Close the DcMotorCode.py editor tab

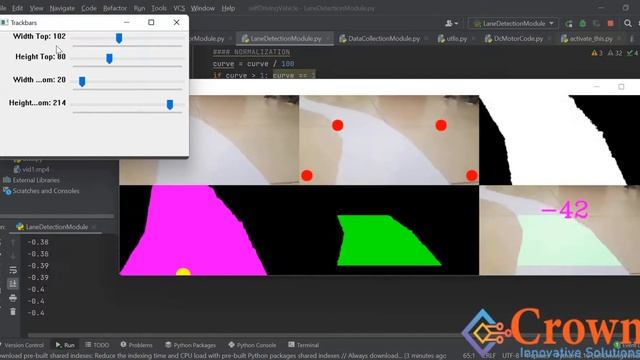[x=549, y=39]
